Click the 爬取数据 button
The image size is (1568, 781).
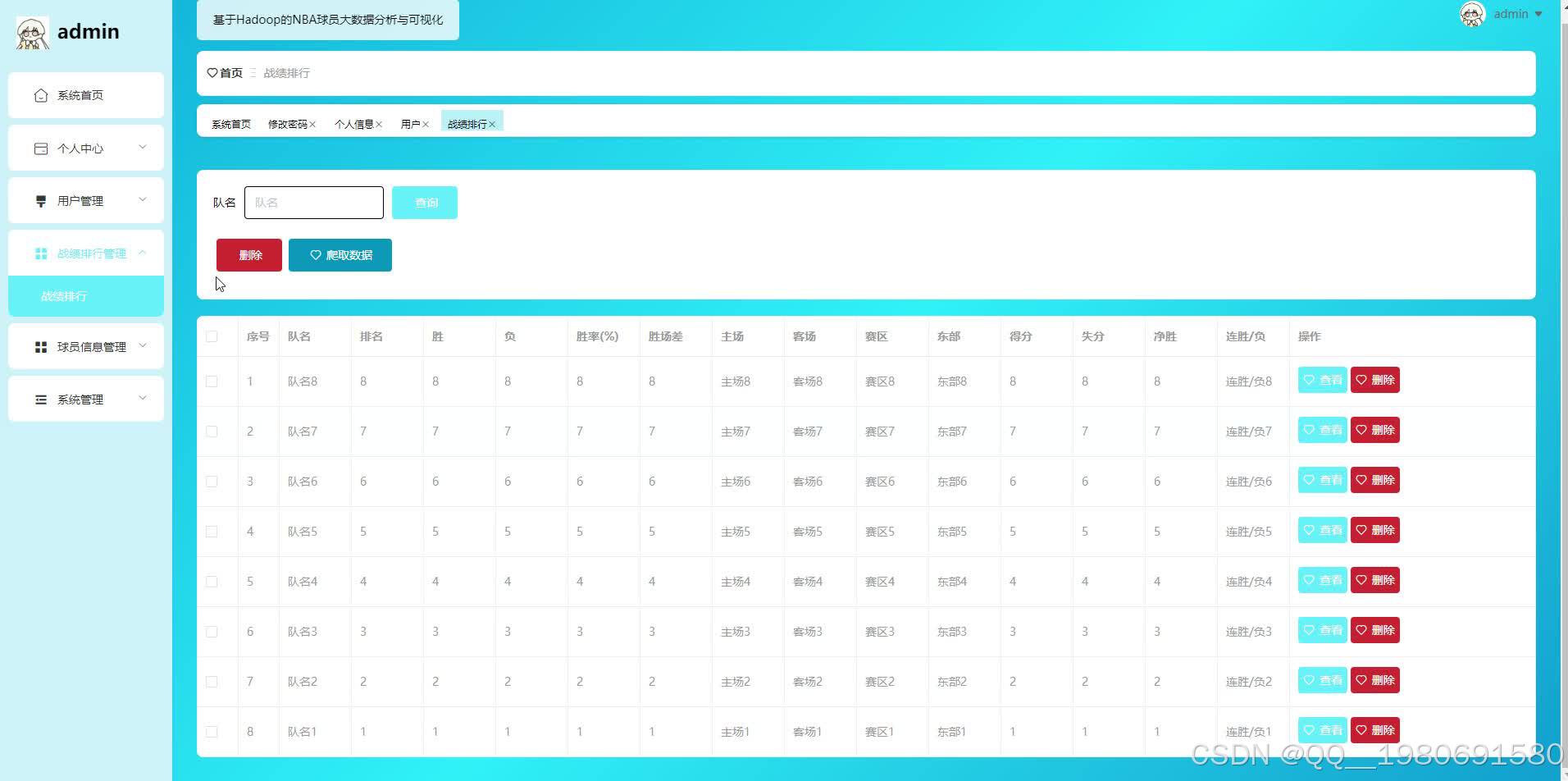click(x=340, y=255)
